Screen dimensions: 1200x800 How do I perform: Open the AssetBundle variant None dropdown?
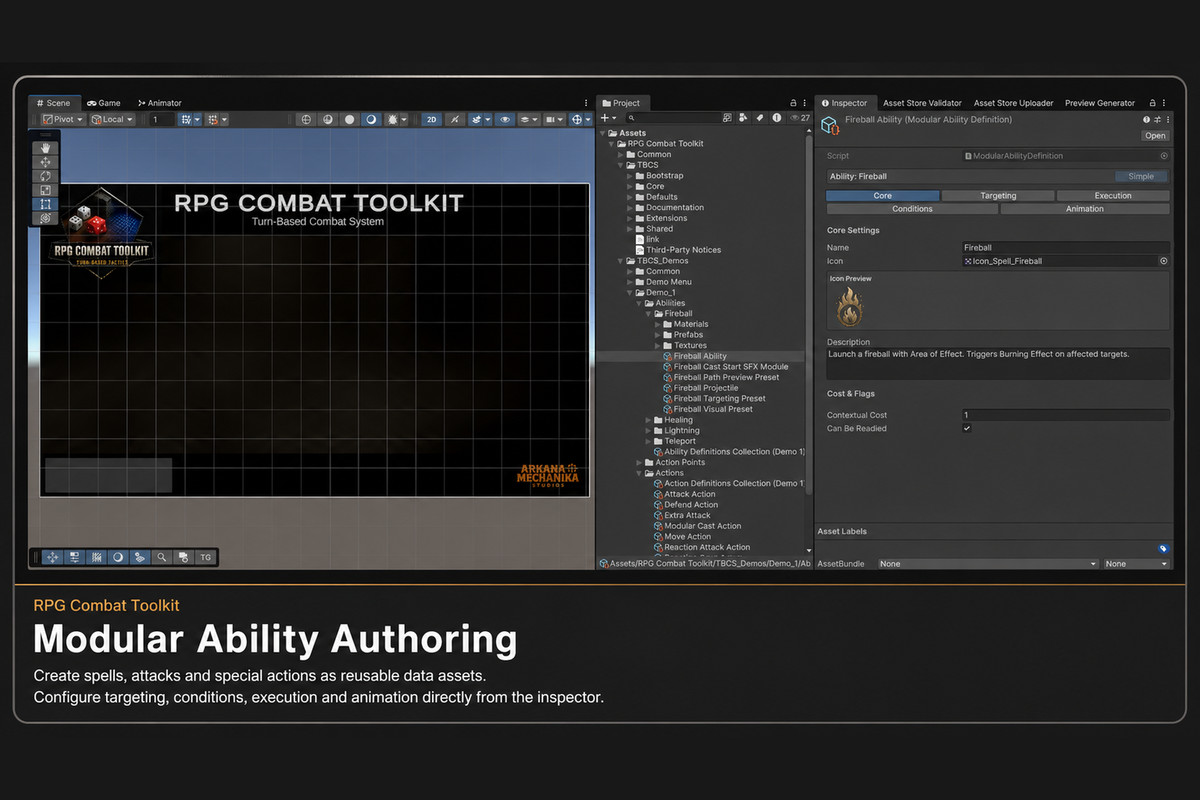click(x=1136, y=564)
